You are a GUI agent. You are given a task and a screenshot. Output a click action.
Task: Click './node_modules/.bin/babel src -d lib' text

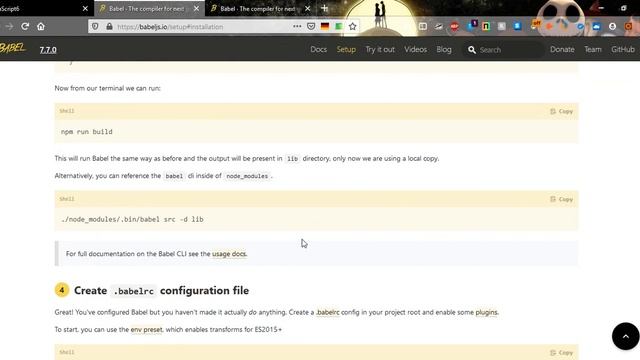pyautogui.click(x=132, y=219)
